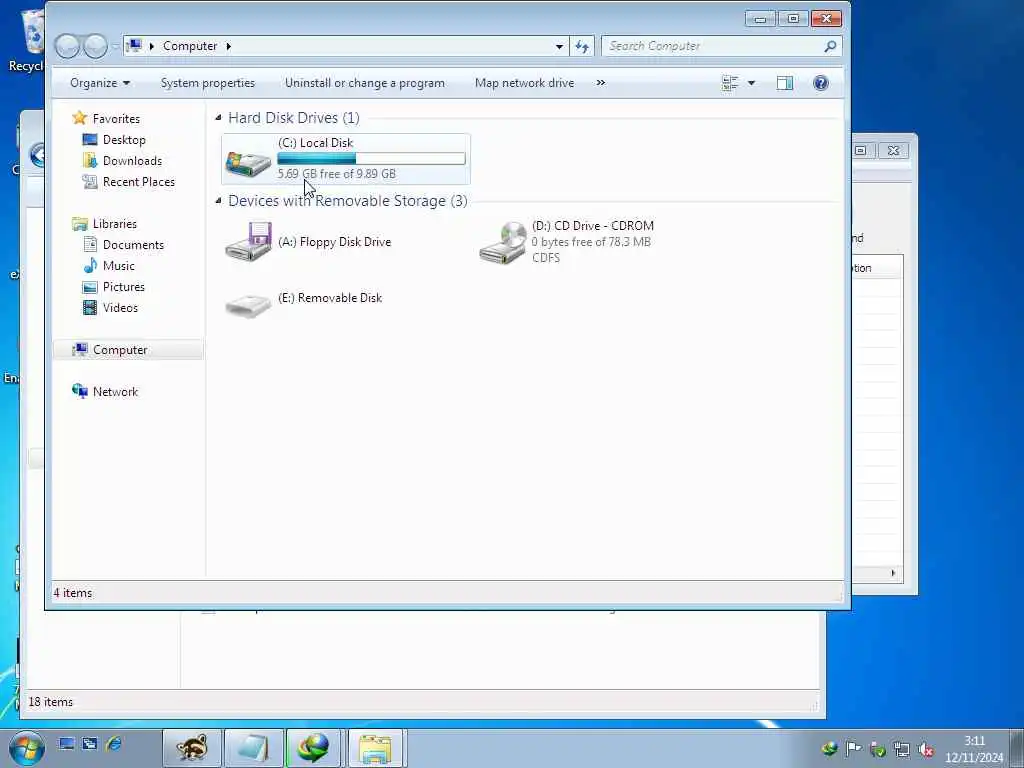The image size is (1024, 768).
Task: Click the '4 items' status bar text
Action: pos(72,593)
